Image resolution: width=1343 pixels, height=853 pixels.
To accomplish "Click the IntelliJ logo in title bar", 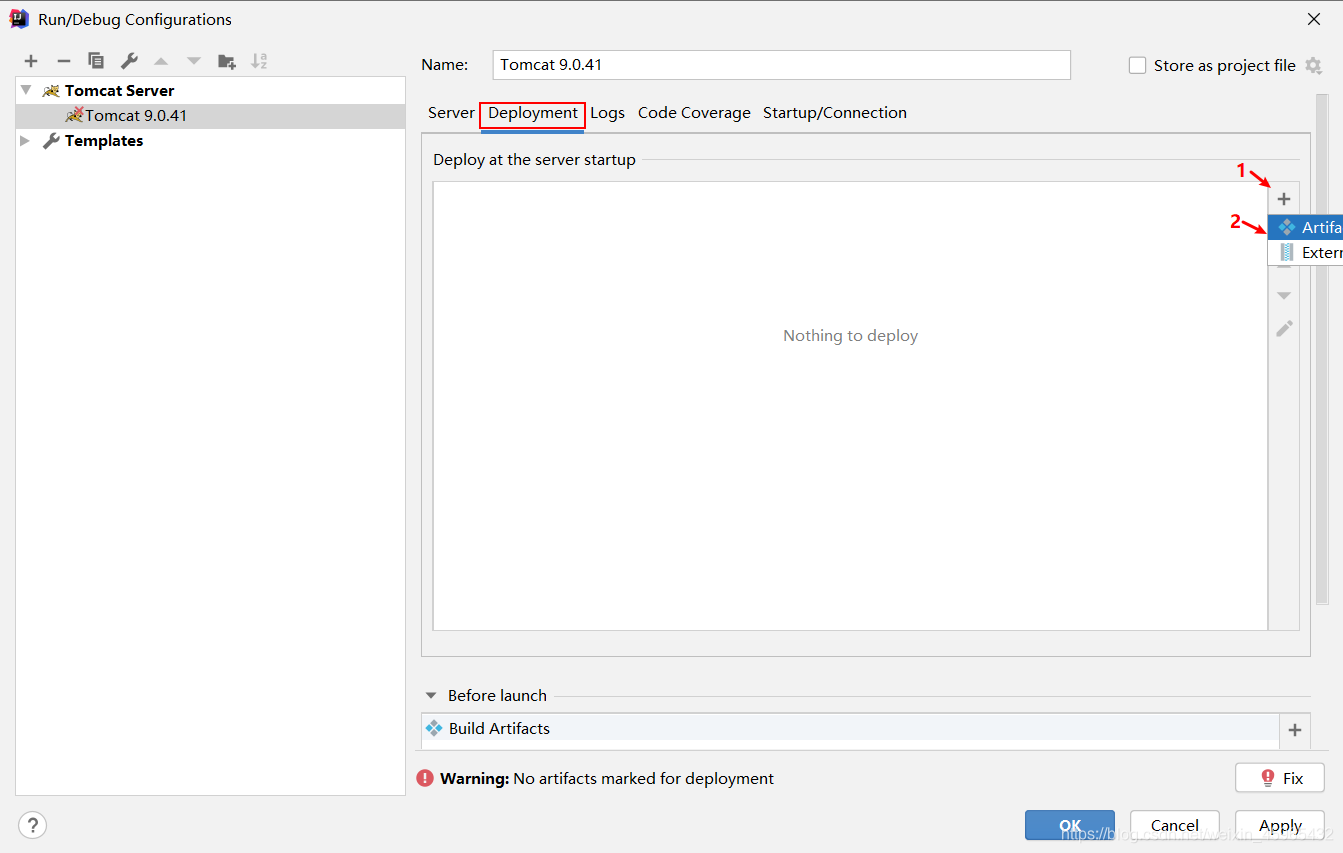I will [19, 19].
